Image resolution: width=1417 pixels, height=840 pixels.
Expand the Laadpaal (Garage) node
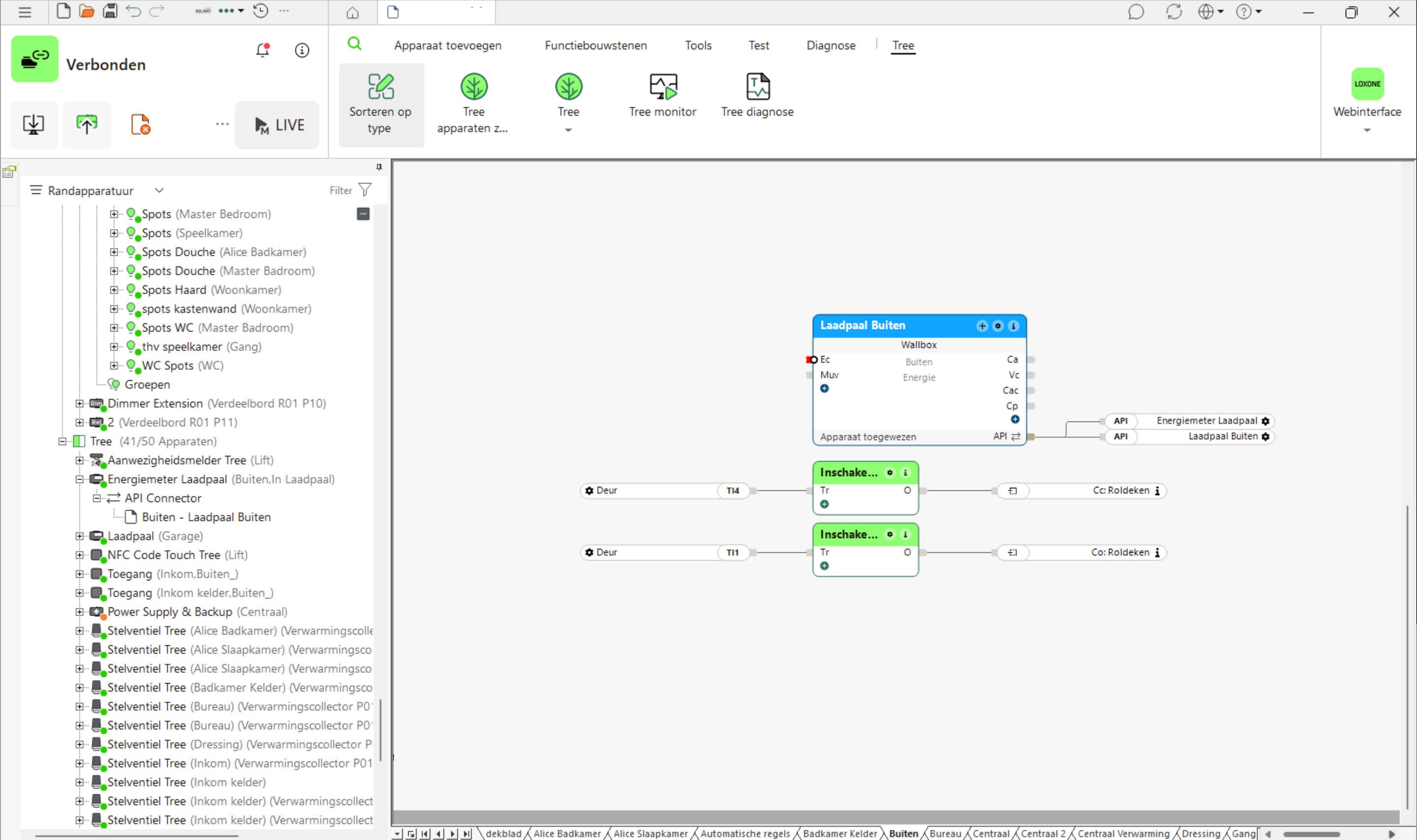pyautogui.click(x=80, y=536)
